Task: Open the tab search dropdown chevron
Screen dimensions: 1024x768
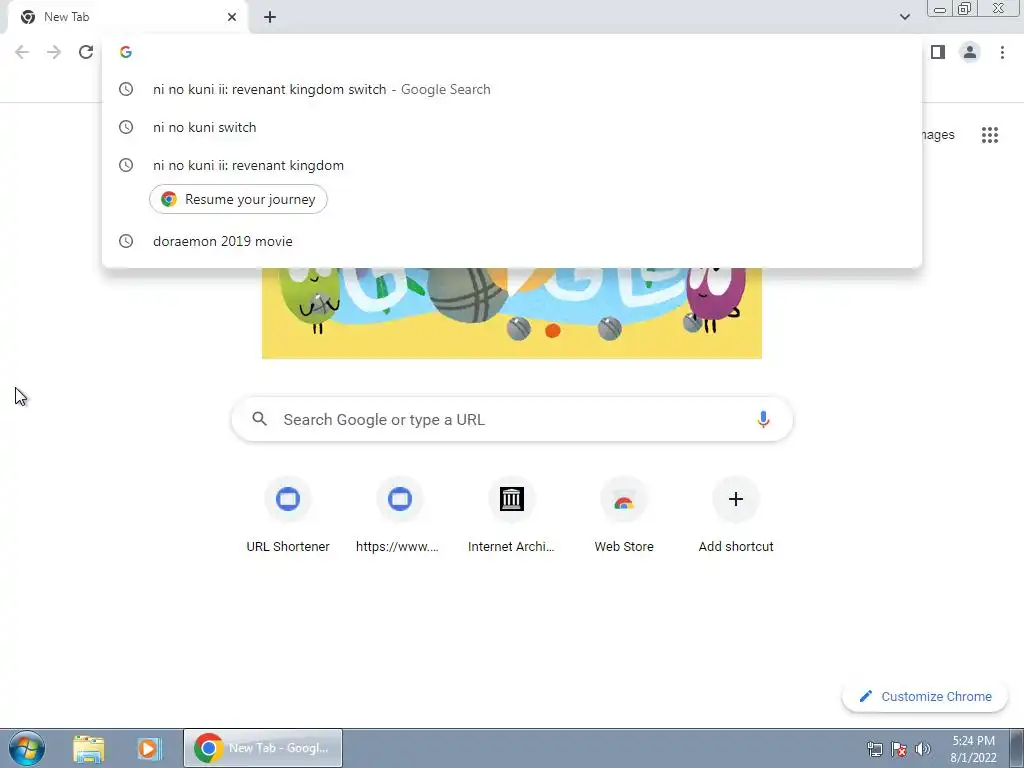Action: click(x=904, y=17)
